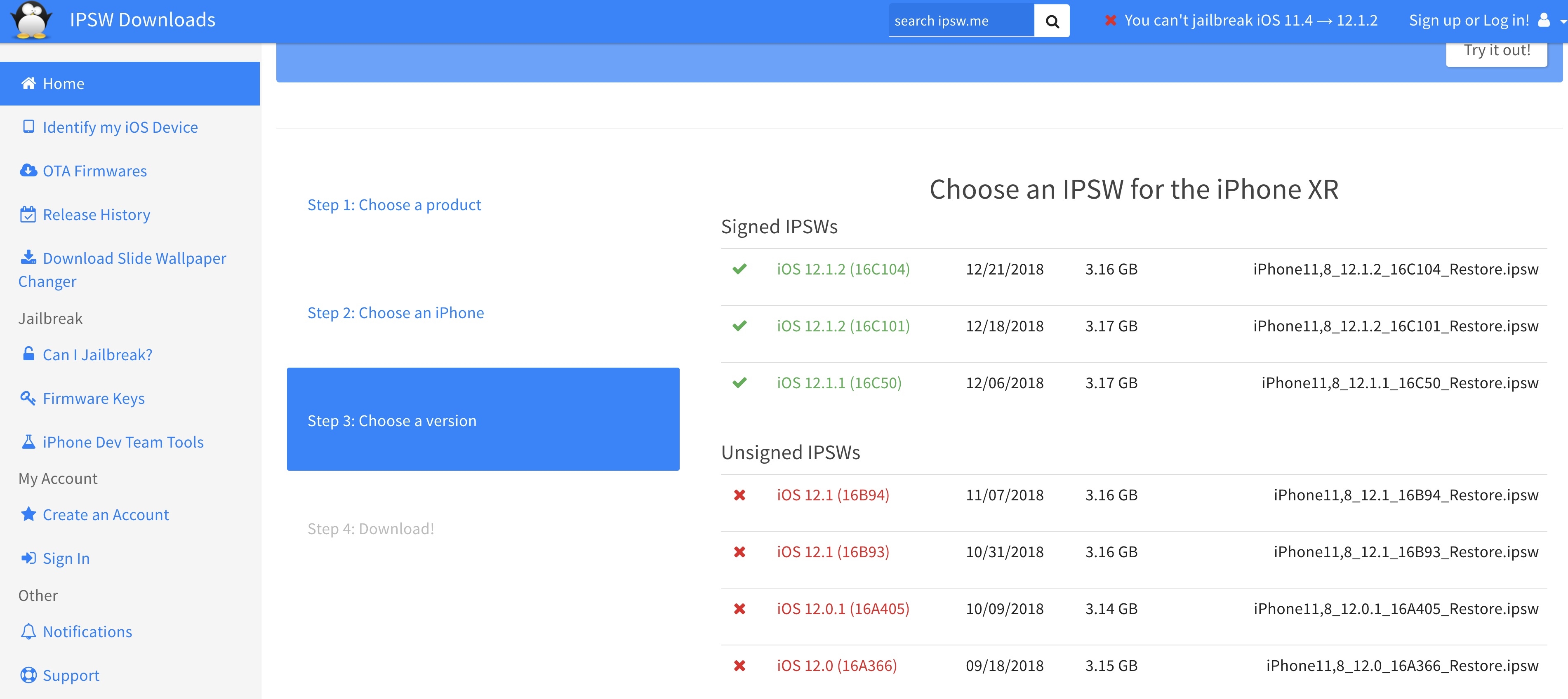Screen dimensions: 1568x699
Task: Click the lifebuoy icon beside Support
Action: [28, 675]
